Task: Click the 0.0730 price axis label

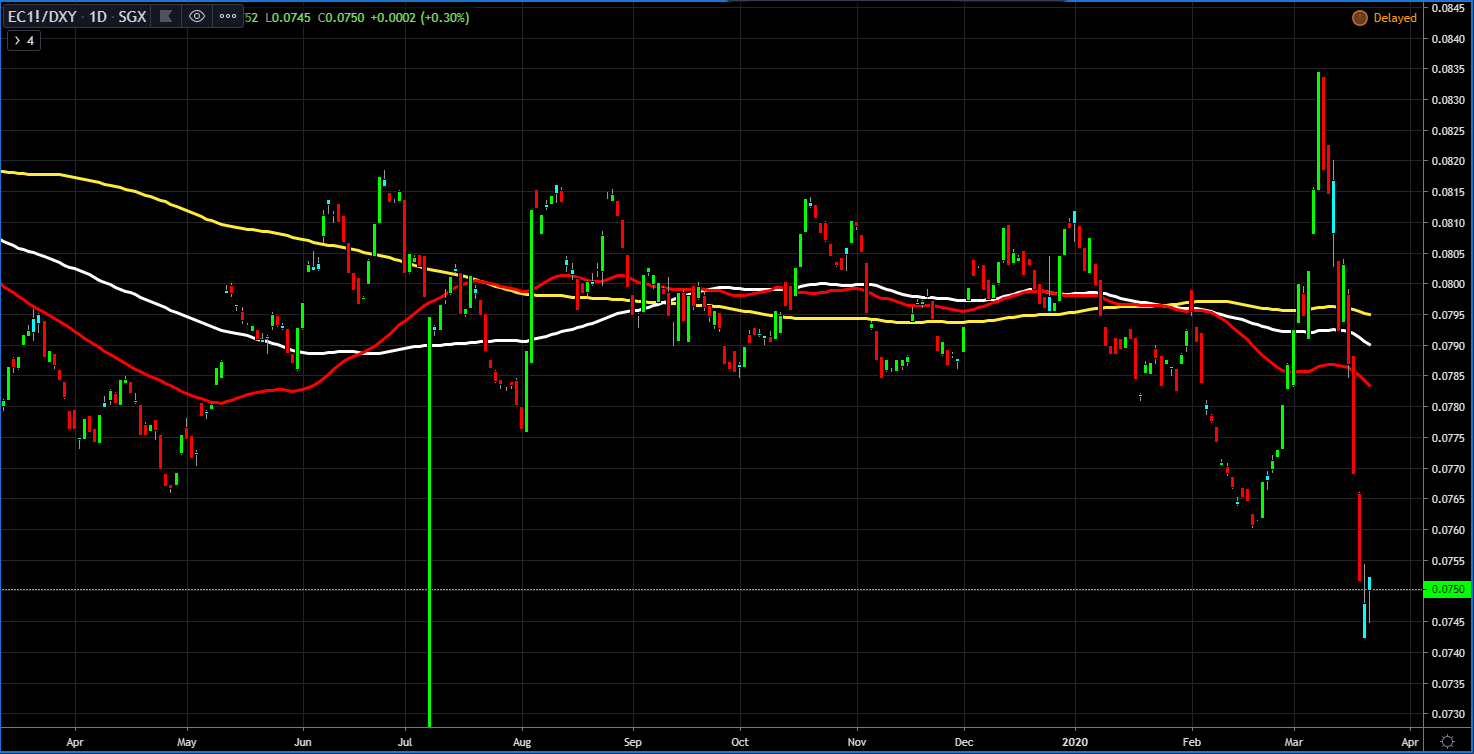Action: 1450,714
